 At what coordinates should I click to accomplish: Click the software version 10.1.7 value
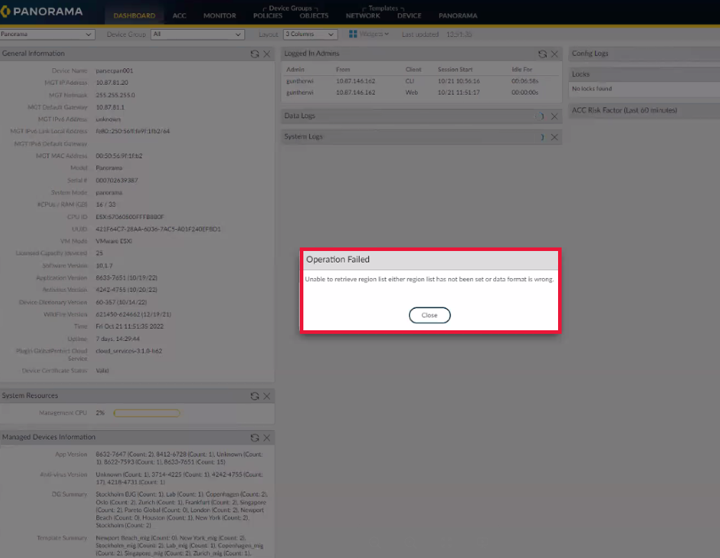point(104,265)
